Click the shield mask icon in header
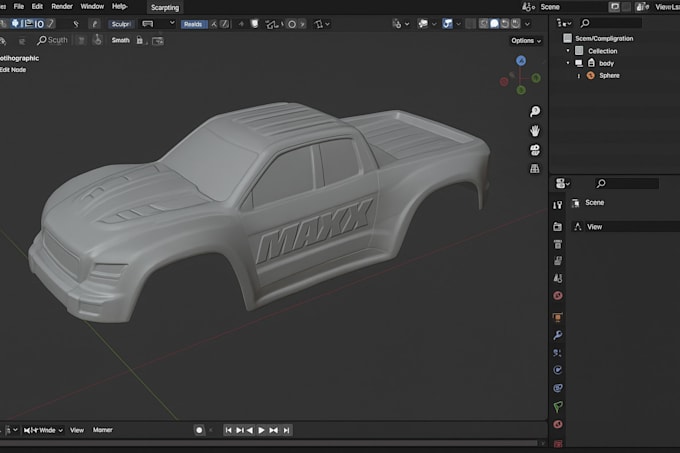This screenshot has width=680, height=453. pyautogui.click(x=255, y=24)
